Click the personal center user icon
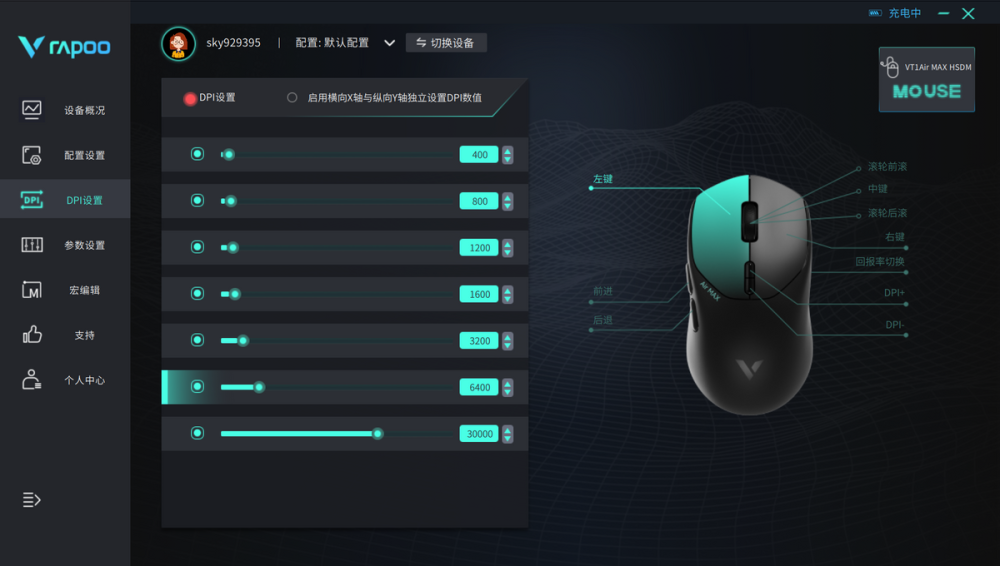 coord(32,380)
